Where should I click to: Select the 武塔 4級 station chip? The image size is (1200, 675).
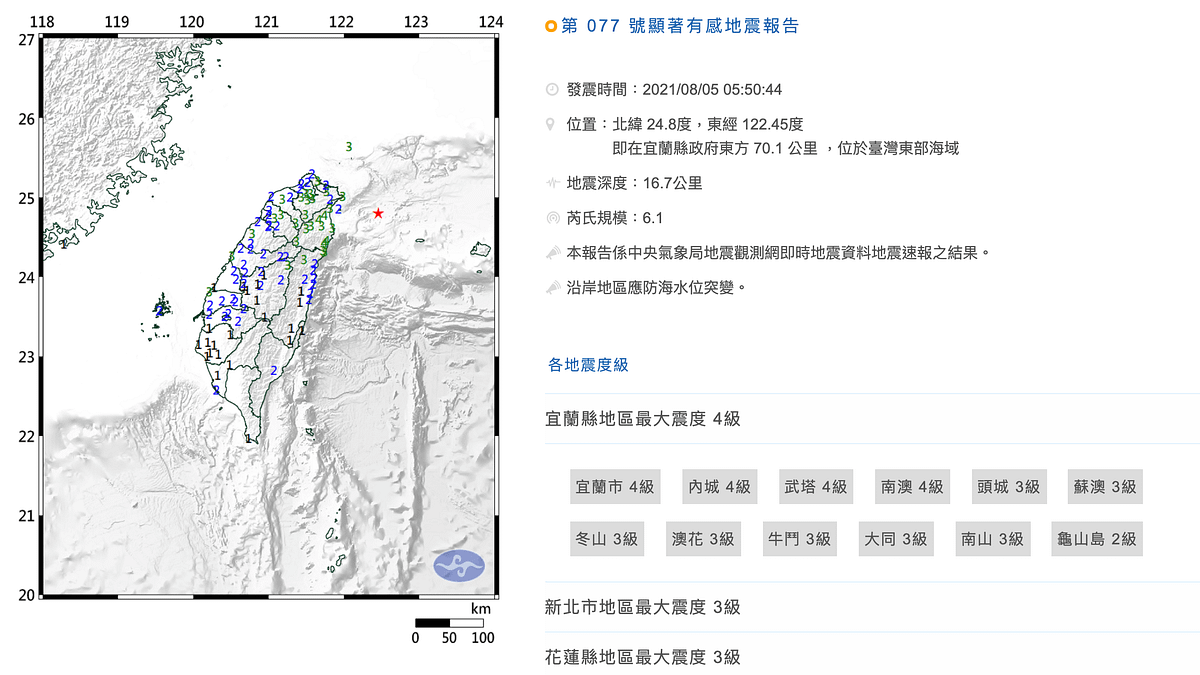pyautogui.click(x=815, y=486)
